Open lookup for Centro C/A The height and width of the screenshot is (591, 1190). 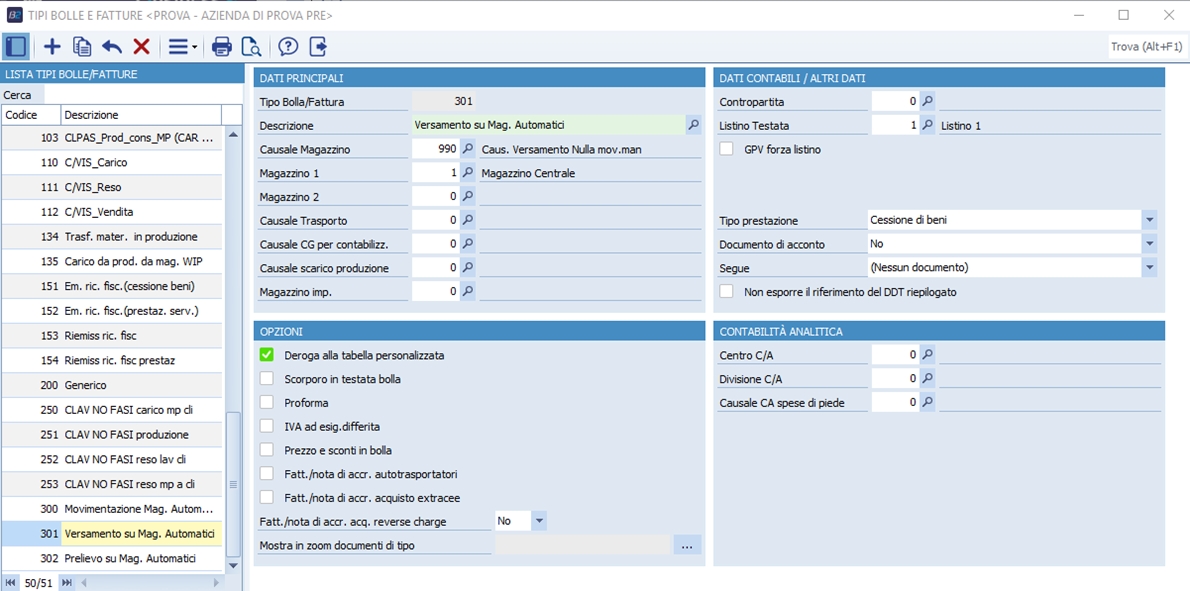click(x=927, y=354)
